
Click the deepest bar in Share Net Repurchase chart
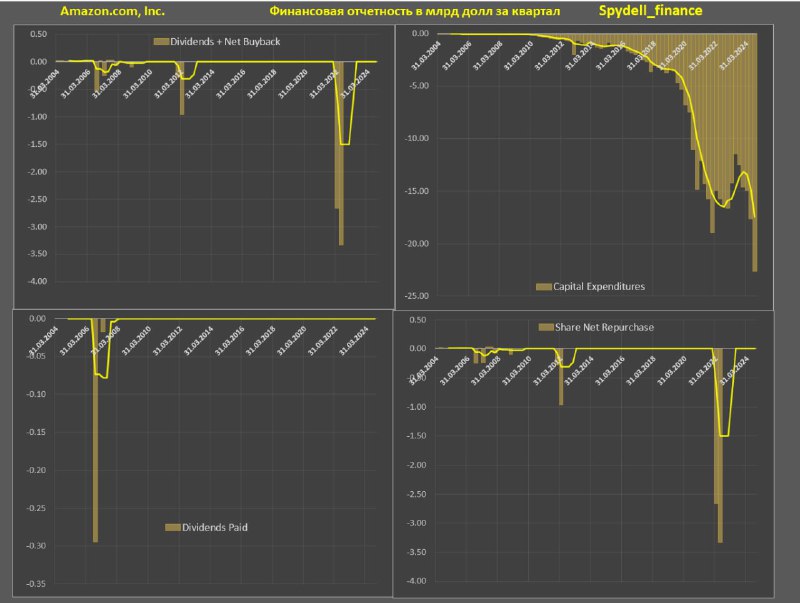point(720,445)
